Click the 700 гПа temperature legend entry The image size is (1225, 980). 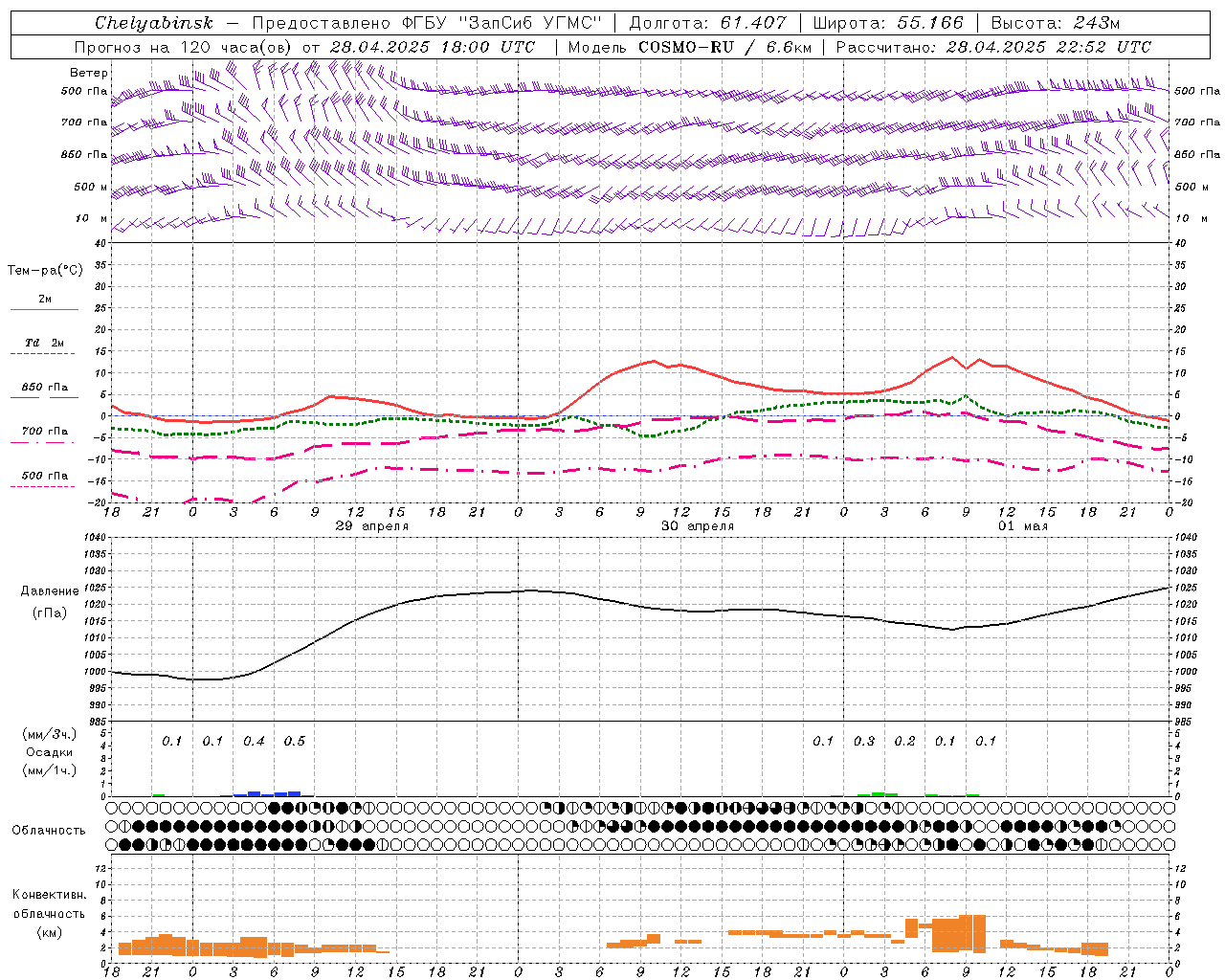click(44, 432)
